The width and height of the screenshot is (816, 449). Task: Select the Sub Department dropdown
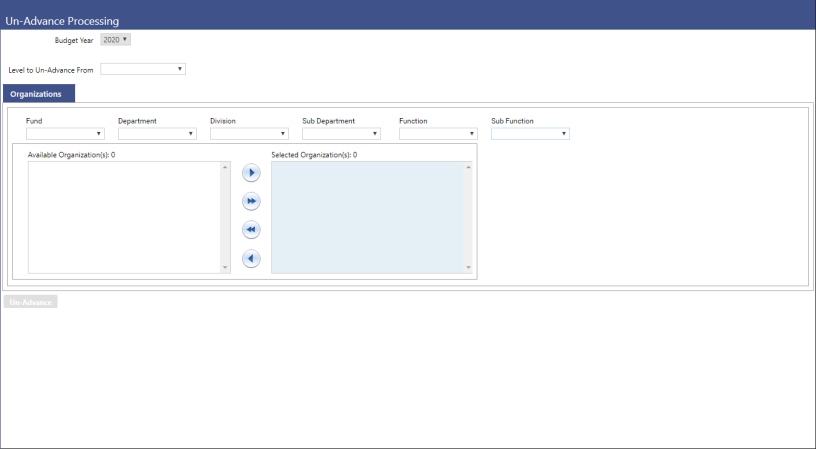(x=341, y=133)
